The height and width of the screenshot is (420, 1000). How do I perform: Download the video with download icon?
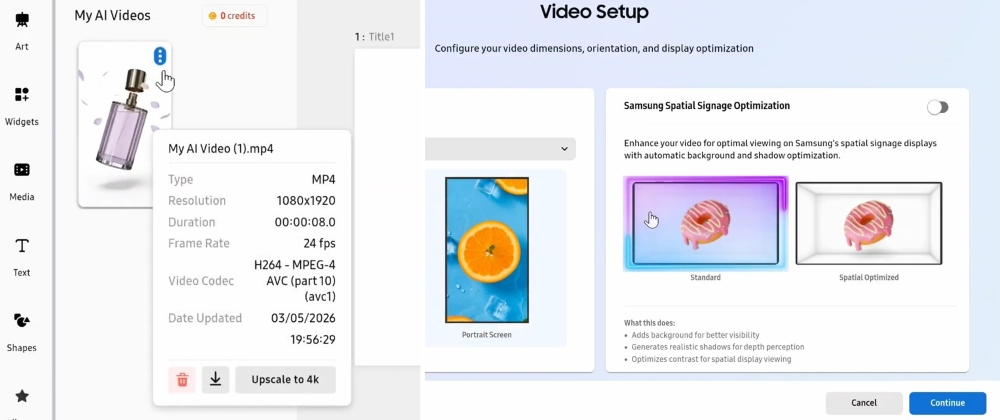point(215,380)
